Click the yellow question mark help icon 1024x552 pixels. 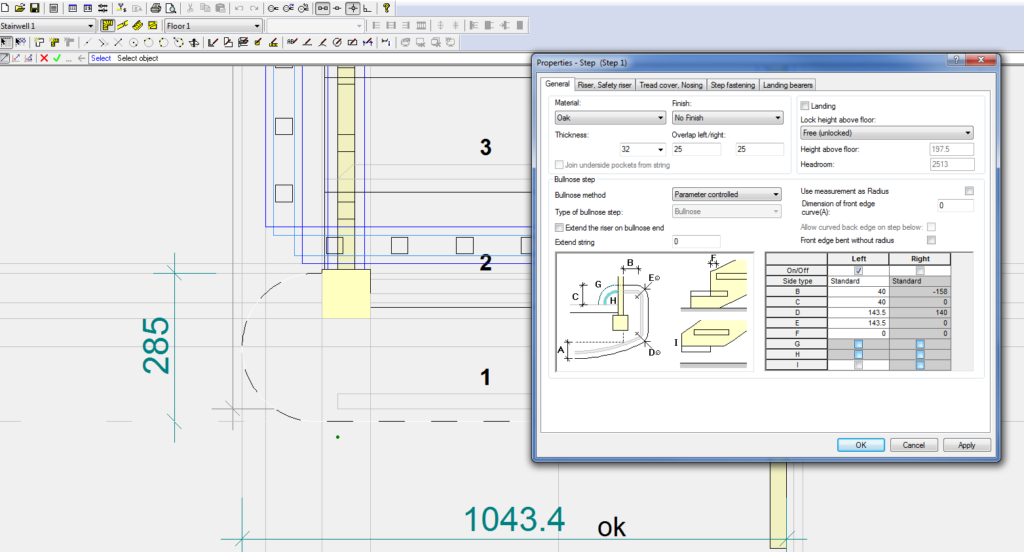pos(387,8)
